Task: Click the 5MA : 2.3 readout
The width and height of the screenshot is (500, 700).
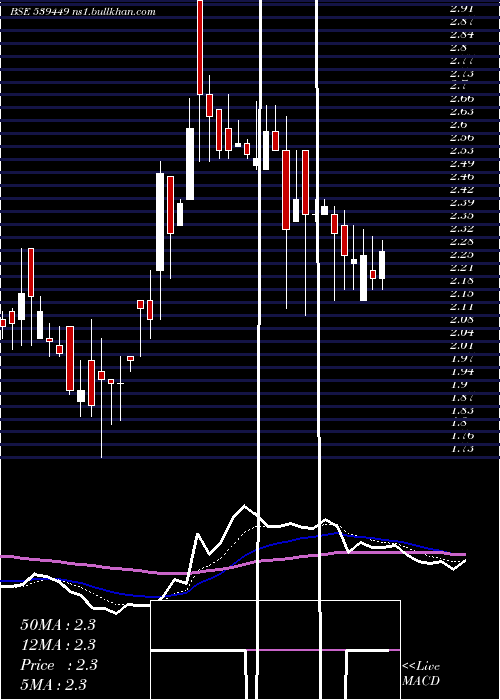Action: pyautogui.click(x=53, y=684)
